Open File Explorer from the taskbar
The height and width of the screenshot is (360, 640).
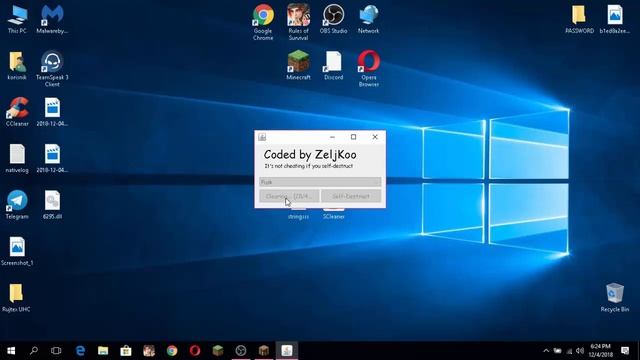[103, 351]
